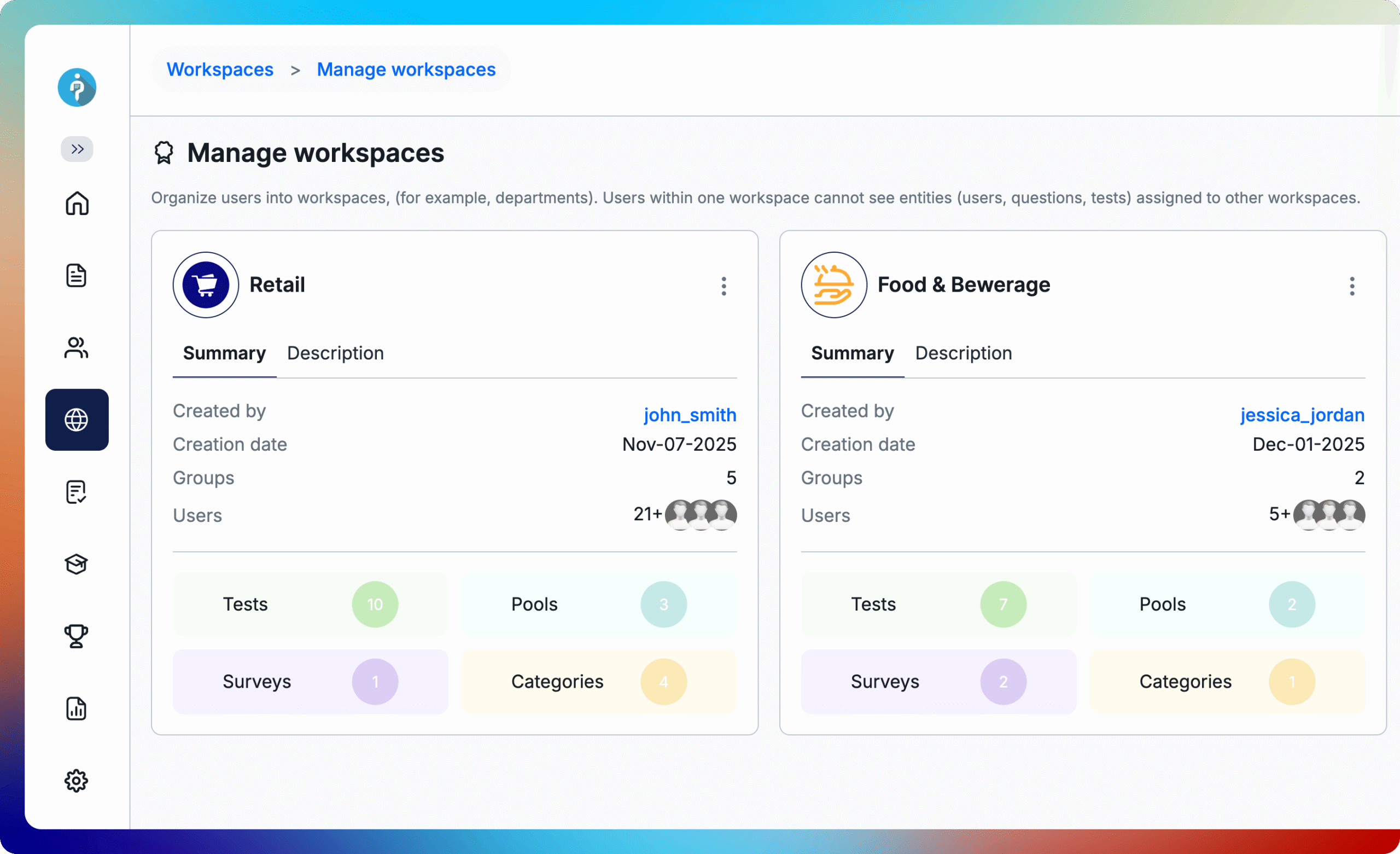1400x854 pixels.
Task: Switch to Description tab on Retail card
Action: 335,352
